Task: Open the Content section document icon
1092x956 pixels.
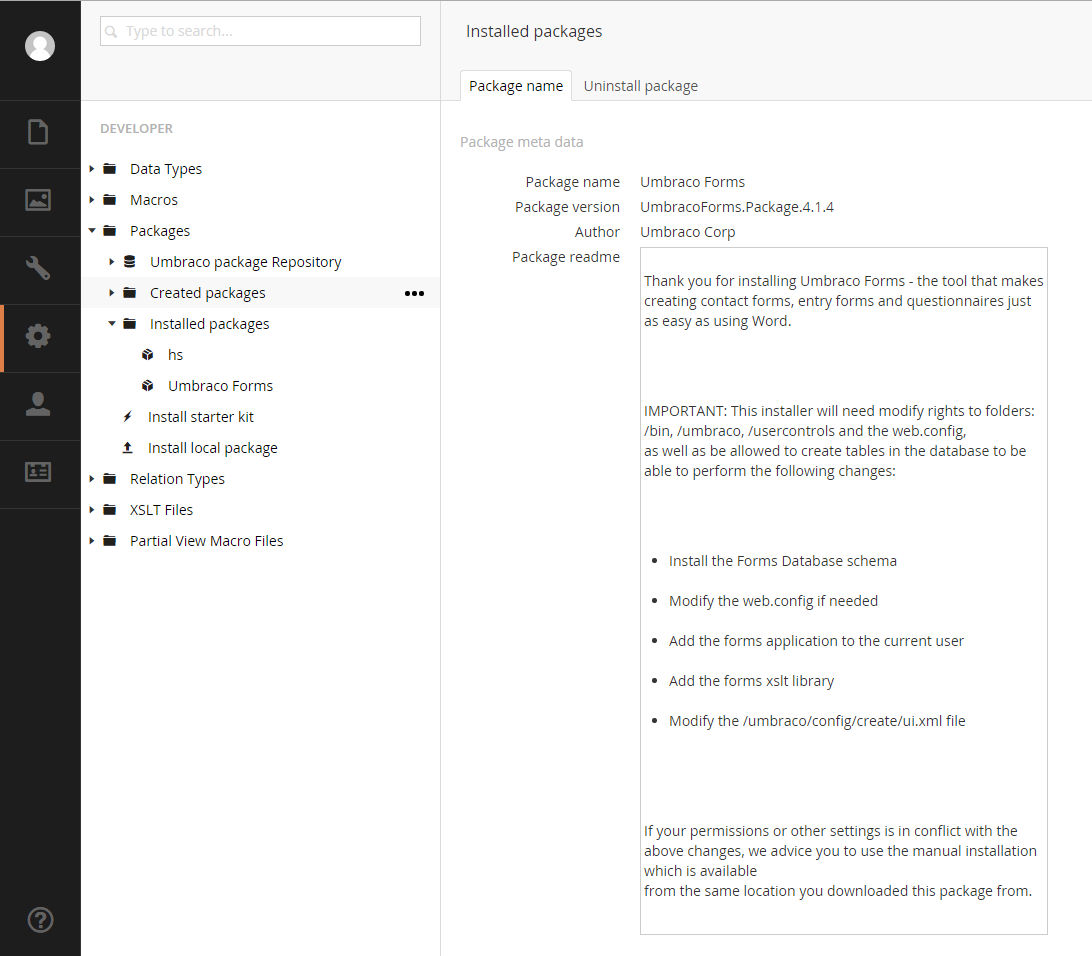Action: [x=38, y=132]
